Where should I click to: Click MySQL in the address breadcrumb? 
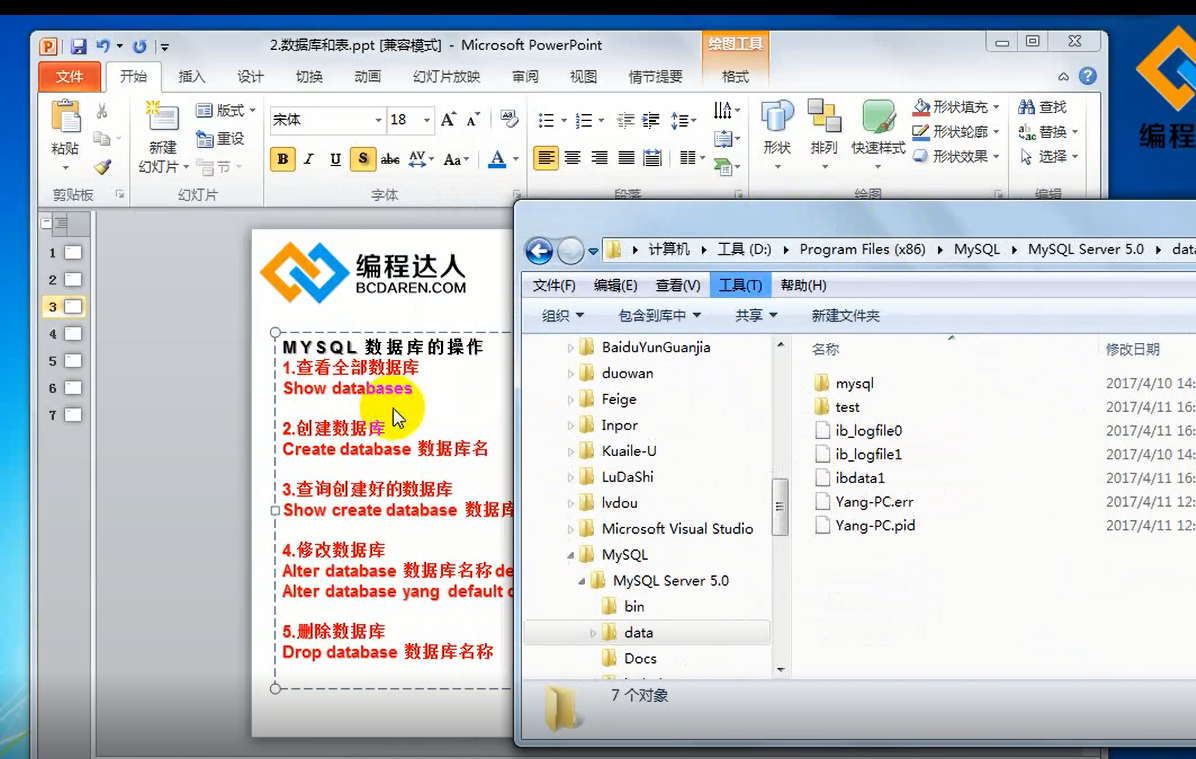[x=976, y=249]
